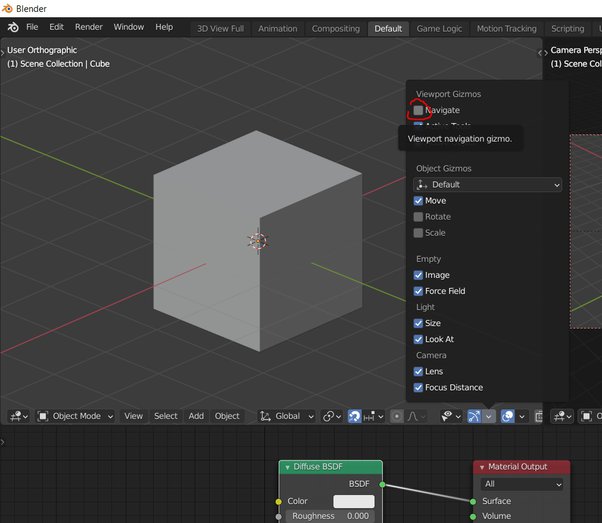Collapse the Diffuse BSDF node
Viewport: 602px width, 523px height.
287,467
